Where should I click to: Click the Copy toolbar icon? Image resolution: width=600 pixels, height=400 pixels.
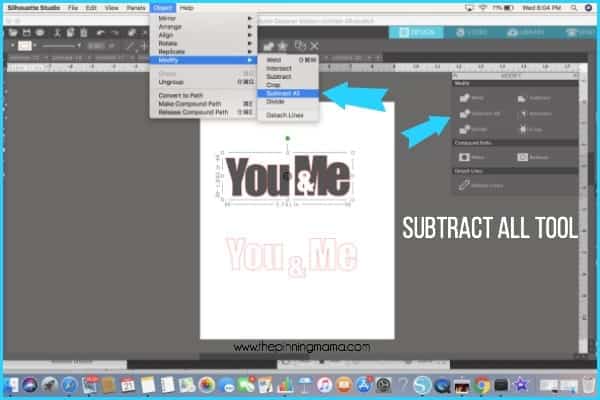(x=70, y=33)
